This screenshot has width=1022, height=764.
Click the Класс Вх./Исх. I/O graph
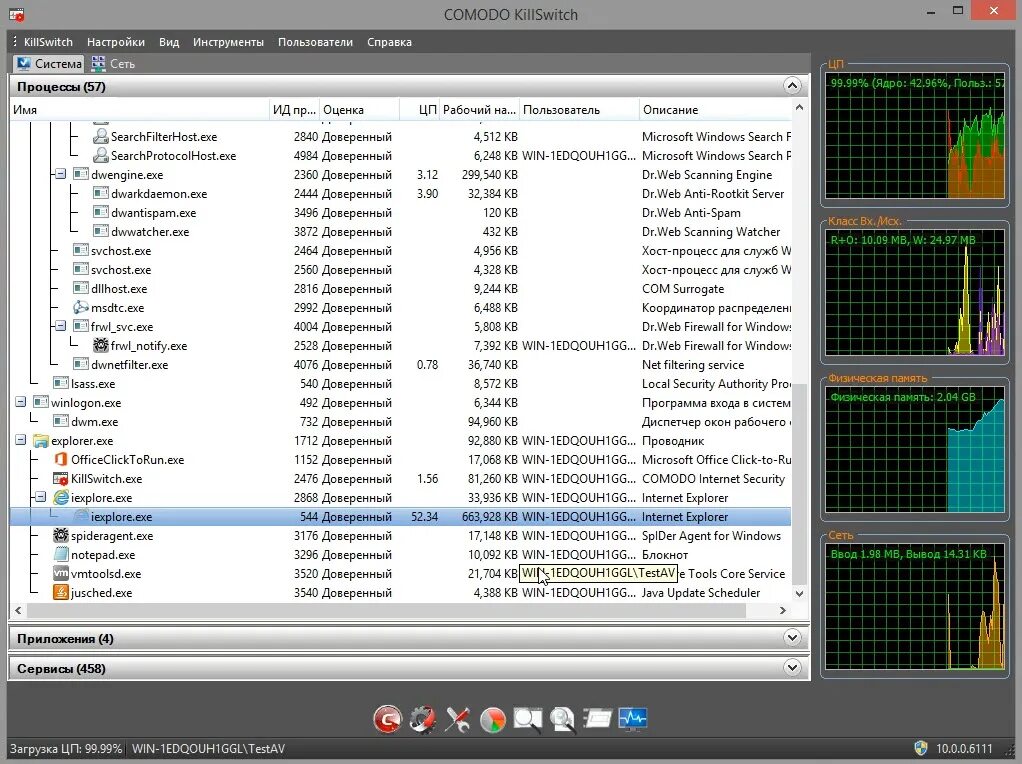(x=915, y=293)
